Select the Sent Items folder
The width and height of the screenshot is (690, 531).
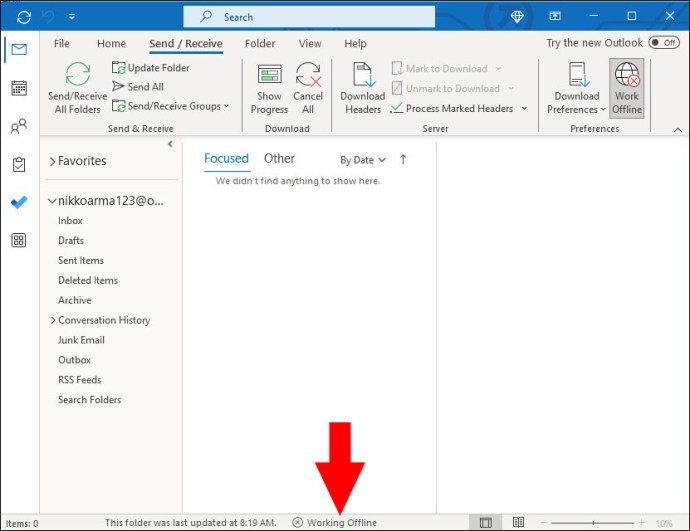pyautogui.click(x=81, y=260)
